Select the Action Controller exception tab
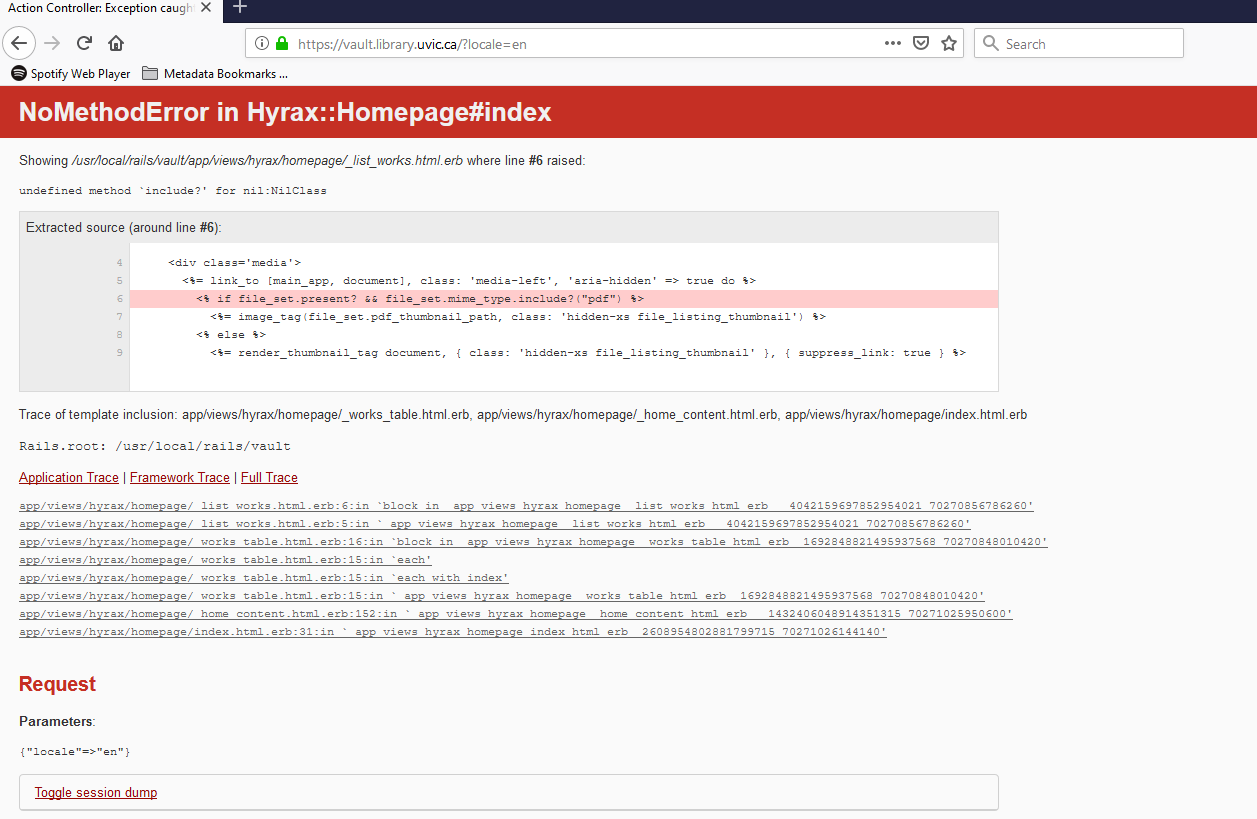 coord(109,9)
